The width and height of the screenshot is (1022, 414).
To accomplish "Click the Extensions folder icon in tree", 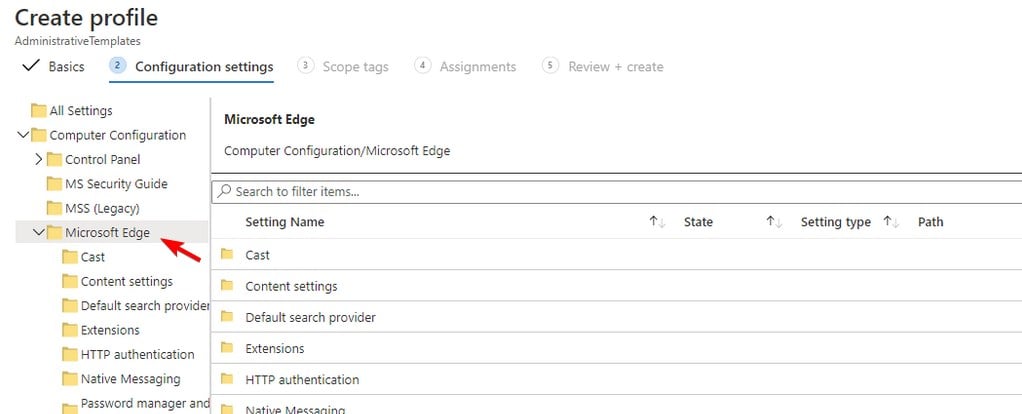I will [x=70, y=330].
